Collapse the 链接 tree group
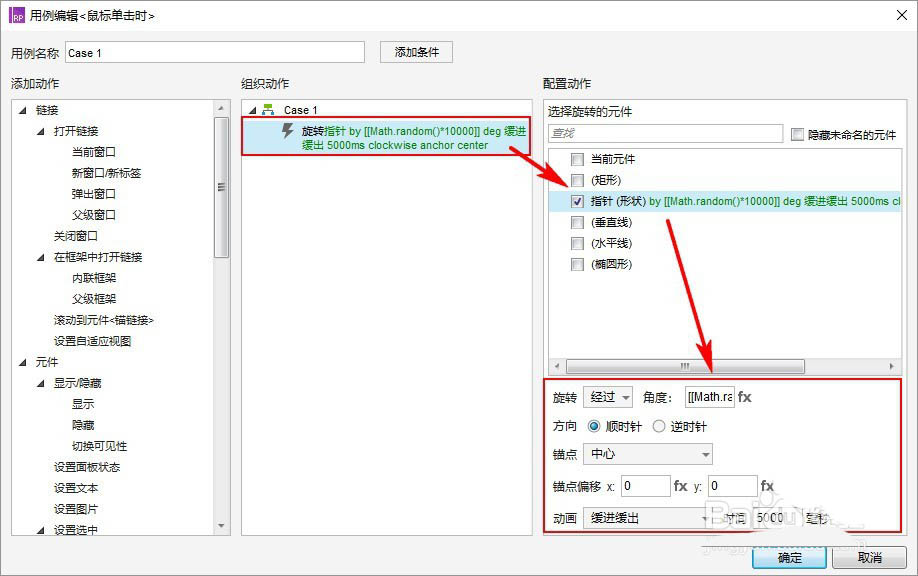 click(x=23, y=110)
